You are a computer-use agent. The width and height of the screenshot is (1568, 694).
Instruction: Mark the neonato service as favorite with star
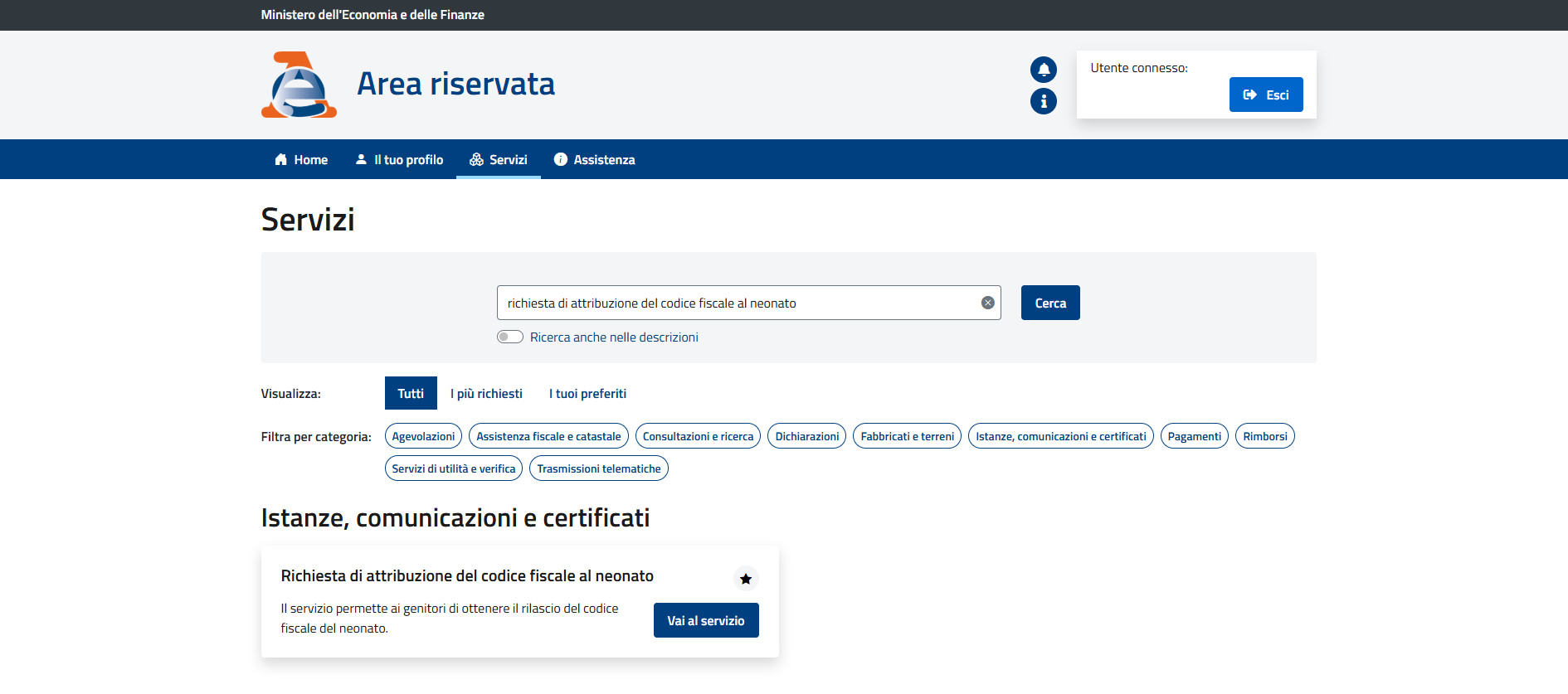(x=746, y=579)
